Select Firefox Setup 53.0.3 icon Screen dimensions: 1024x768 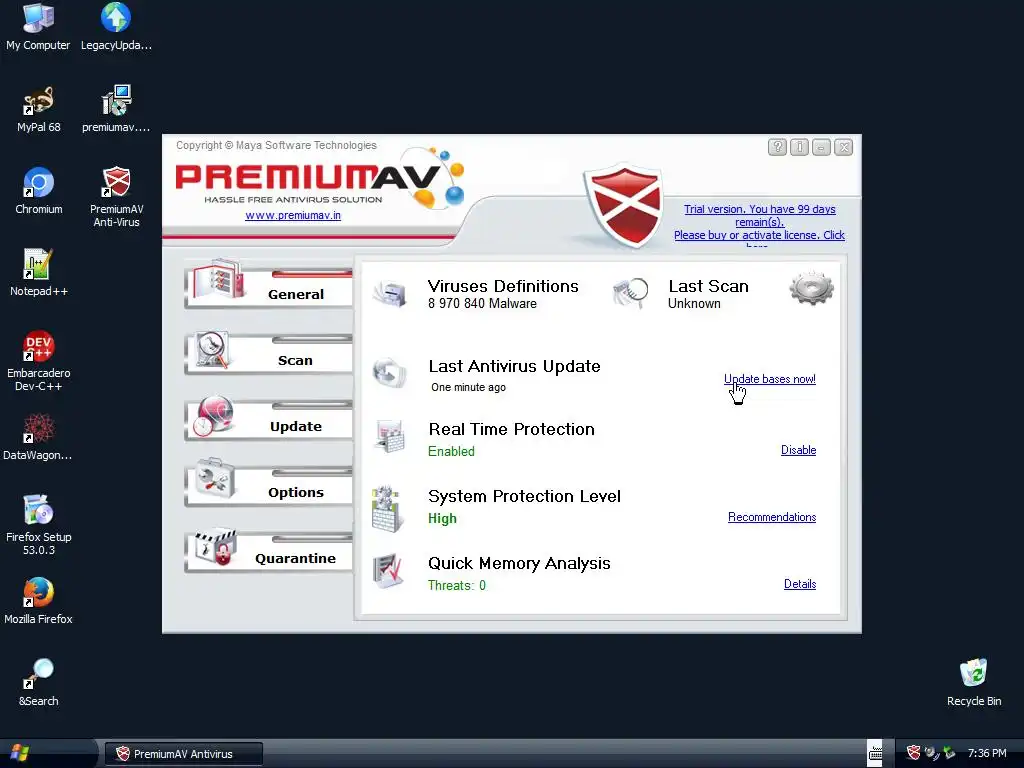click(39, 525)
